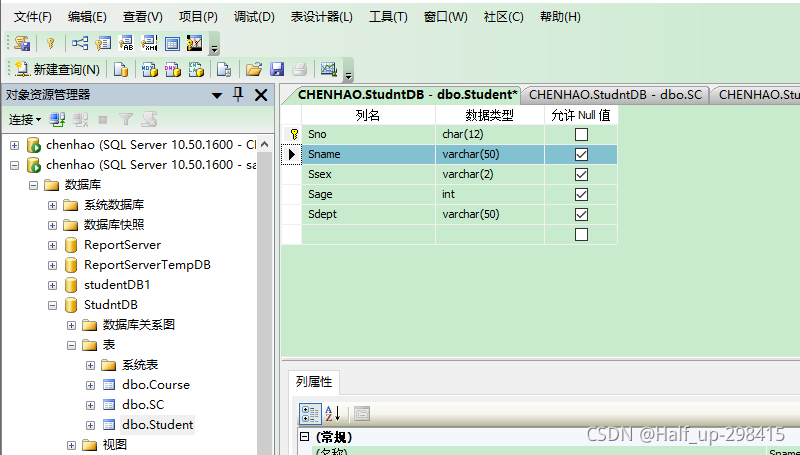
Task: Open the Manage Spatial Indexes icon
Action: (195, 43)
